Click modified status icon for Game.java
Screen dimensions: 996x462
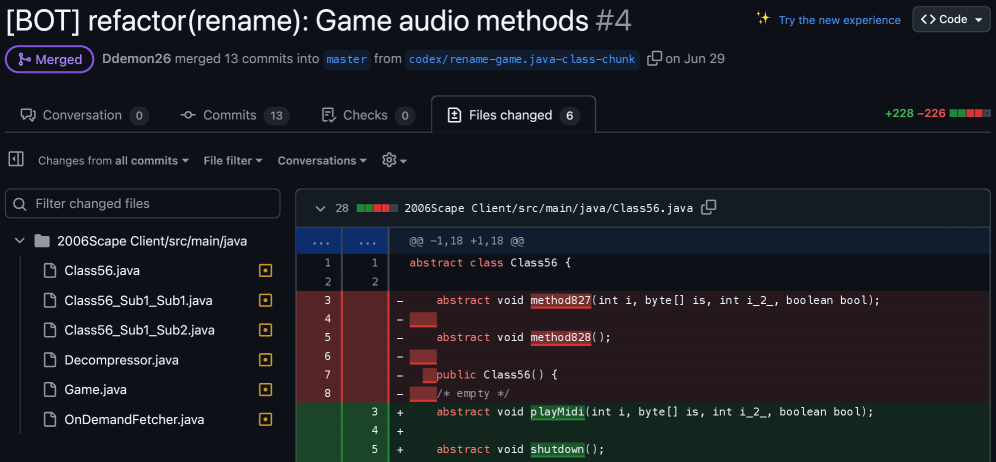266,390
